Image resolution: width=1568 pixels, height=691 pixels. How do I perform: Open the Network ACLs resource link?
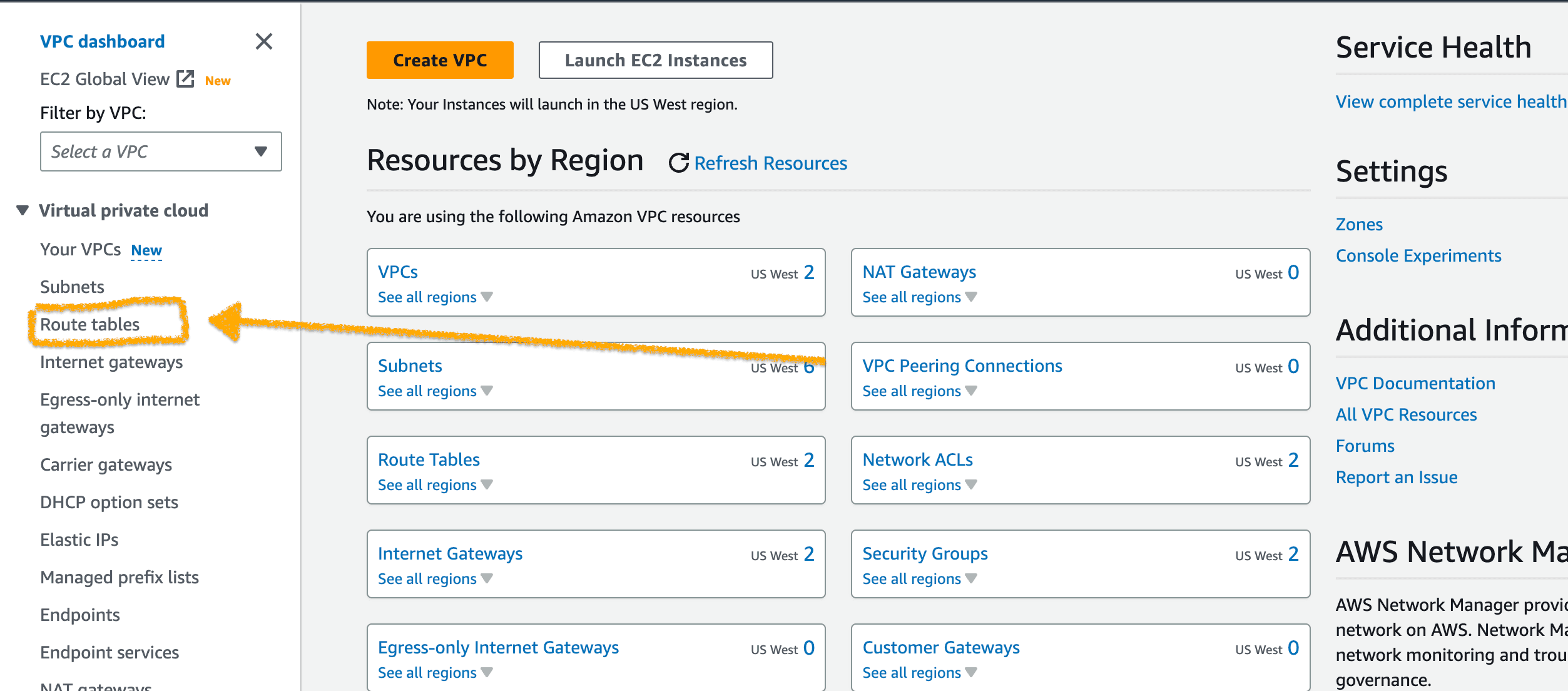[x=917, y=459]
